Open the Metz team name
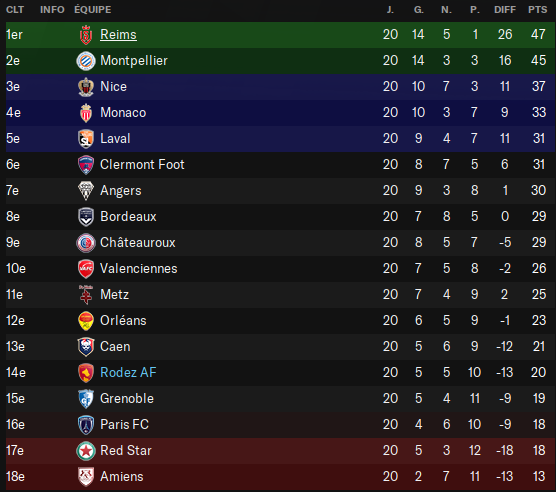 115,294
